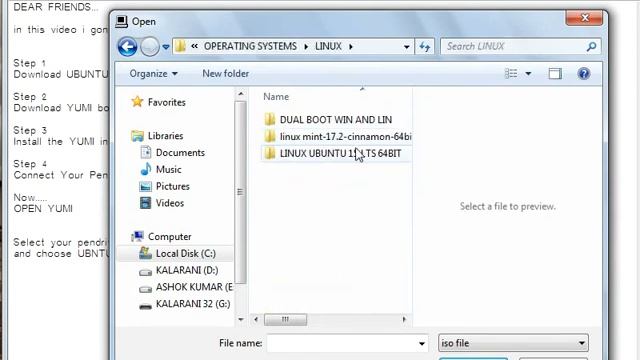
Task: Select the LINUX UBUNTU LTS 64BIT folder
Action: coord(340,153)
